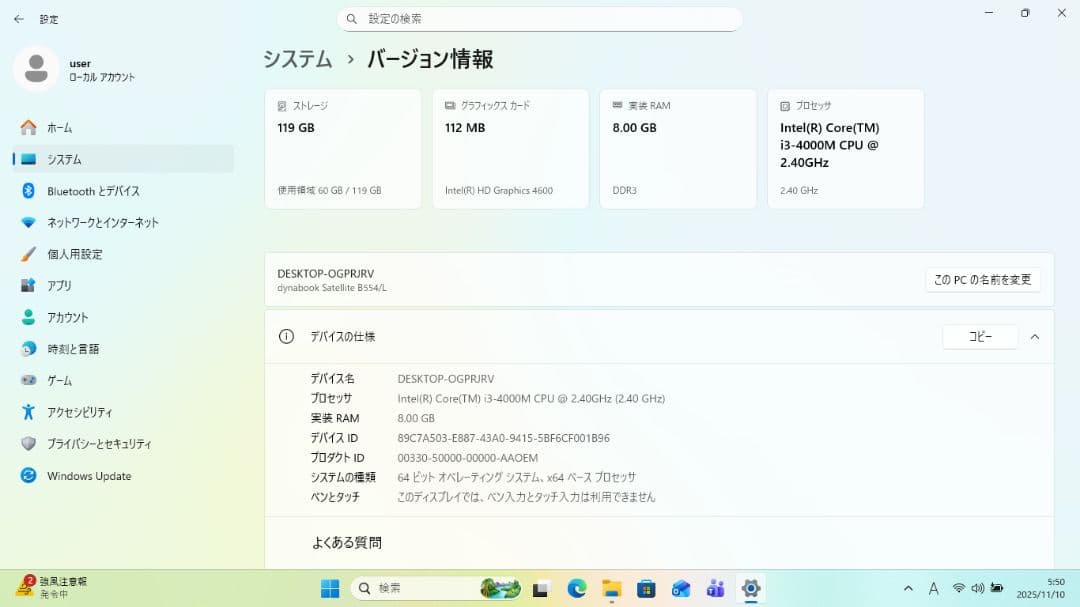Open the ホーム settings page

point(59,128)
